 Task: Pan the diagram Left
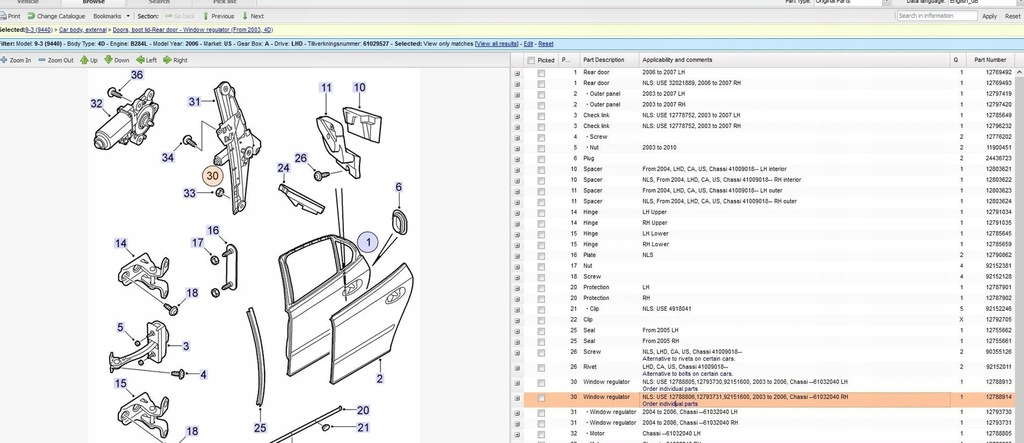147,60
